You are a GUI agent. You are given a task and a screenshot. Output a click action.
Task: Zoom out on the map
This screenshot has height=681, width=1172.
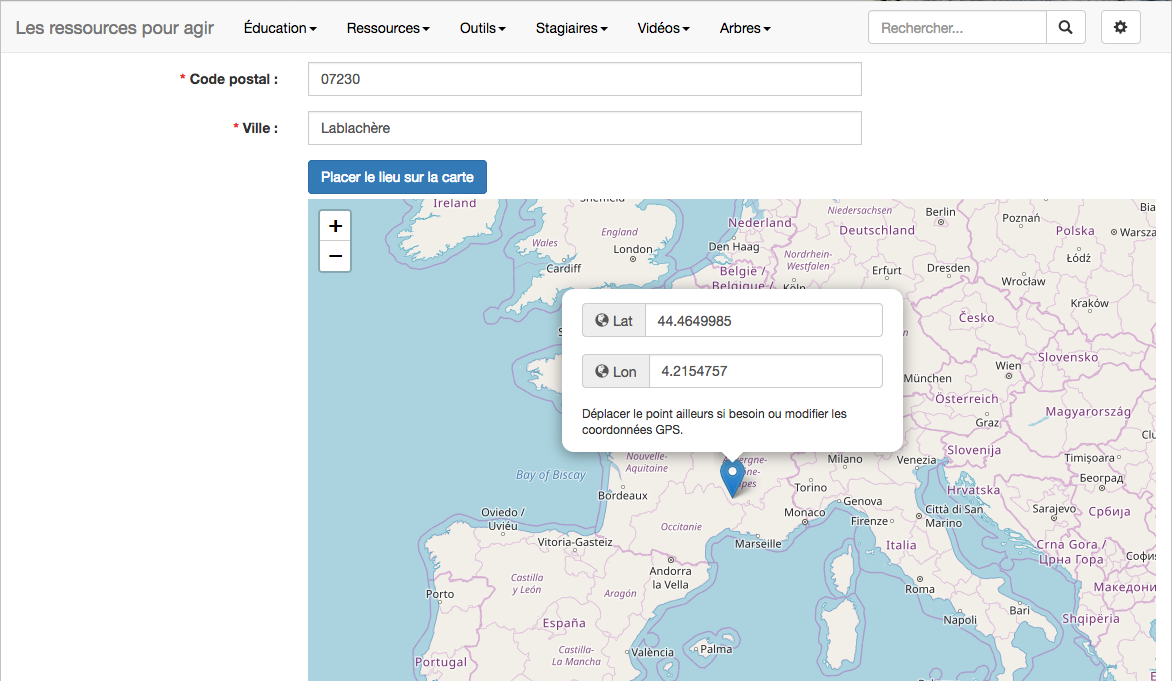pyautogui.click(x=336, y=256)
